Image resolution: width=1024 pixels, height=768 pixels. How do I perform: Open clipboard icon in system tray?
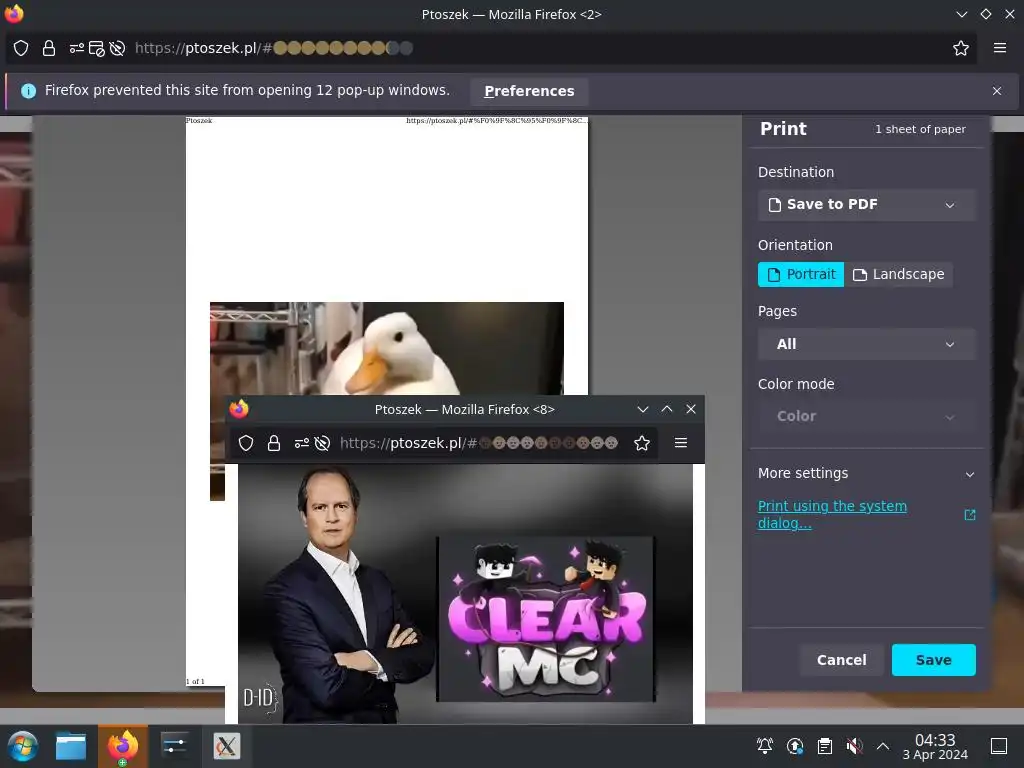pos(825,746)
